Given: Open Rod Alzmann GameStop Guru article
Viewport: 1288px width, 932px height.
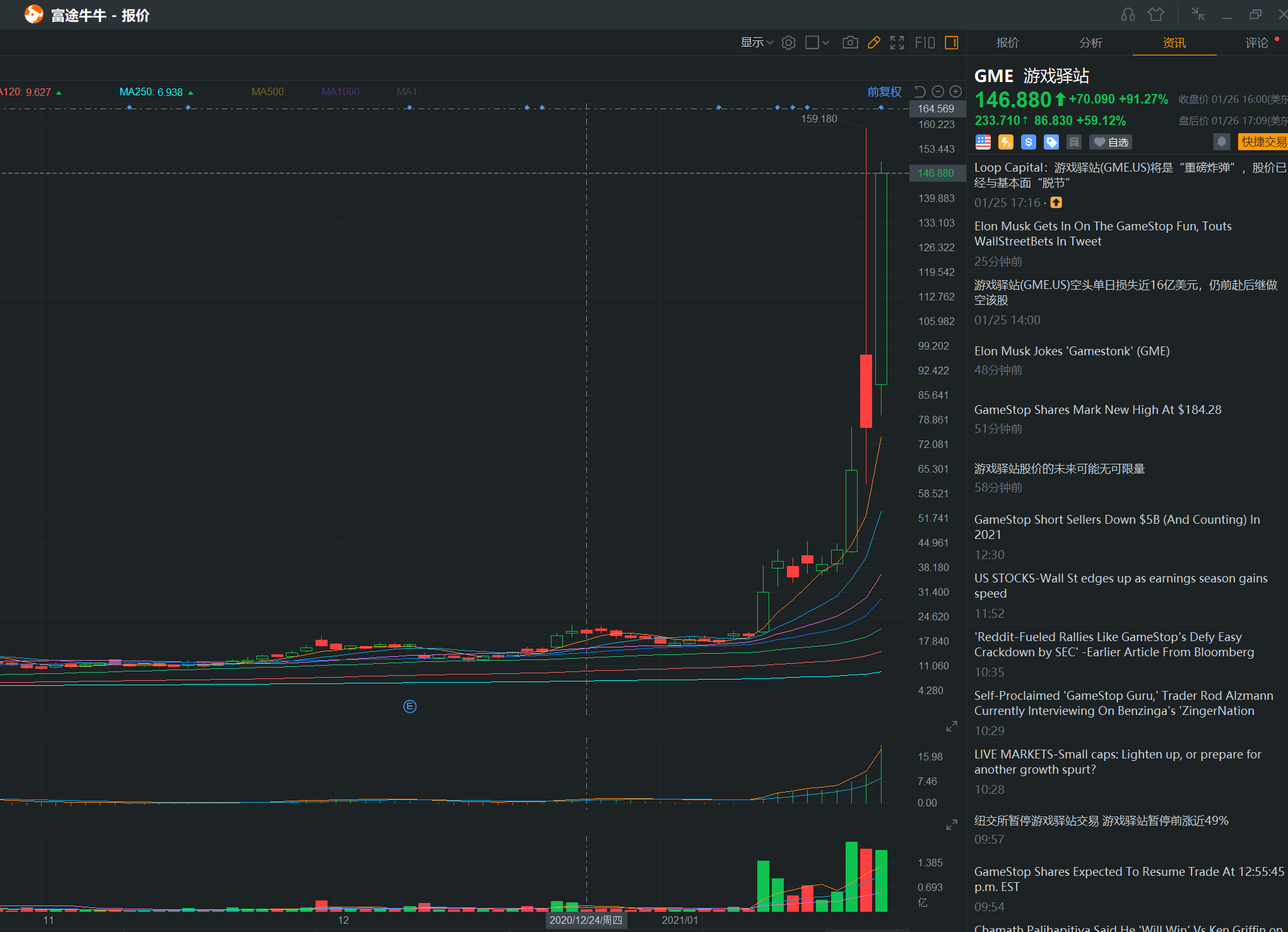Looking at the screenshot, I should pos(1127,712).
